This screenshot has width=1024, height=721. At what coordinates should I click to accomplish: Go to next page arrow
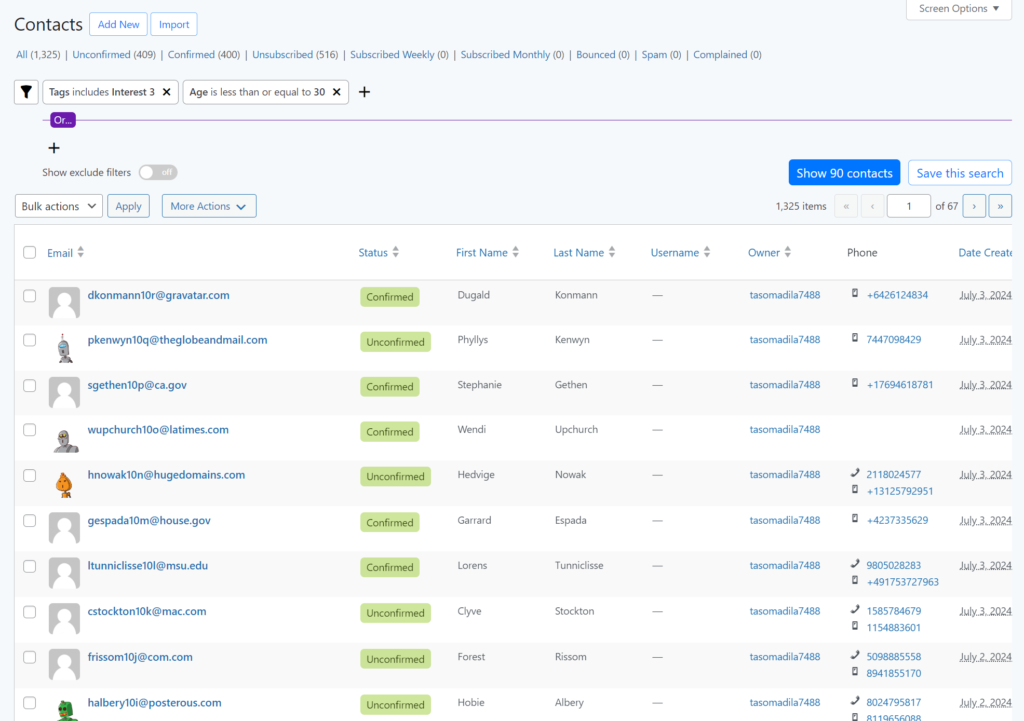(x=974, y=206)
